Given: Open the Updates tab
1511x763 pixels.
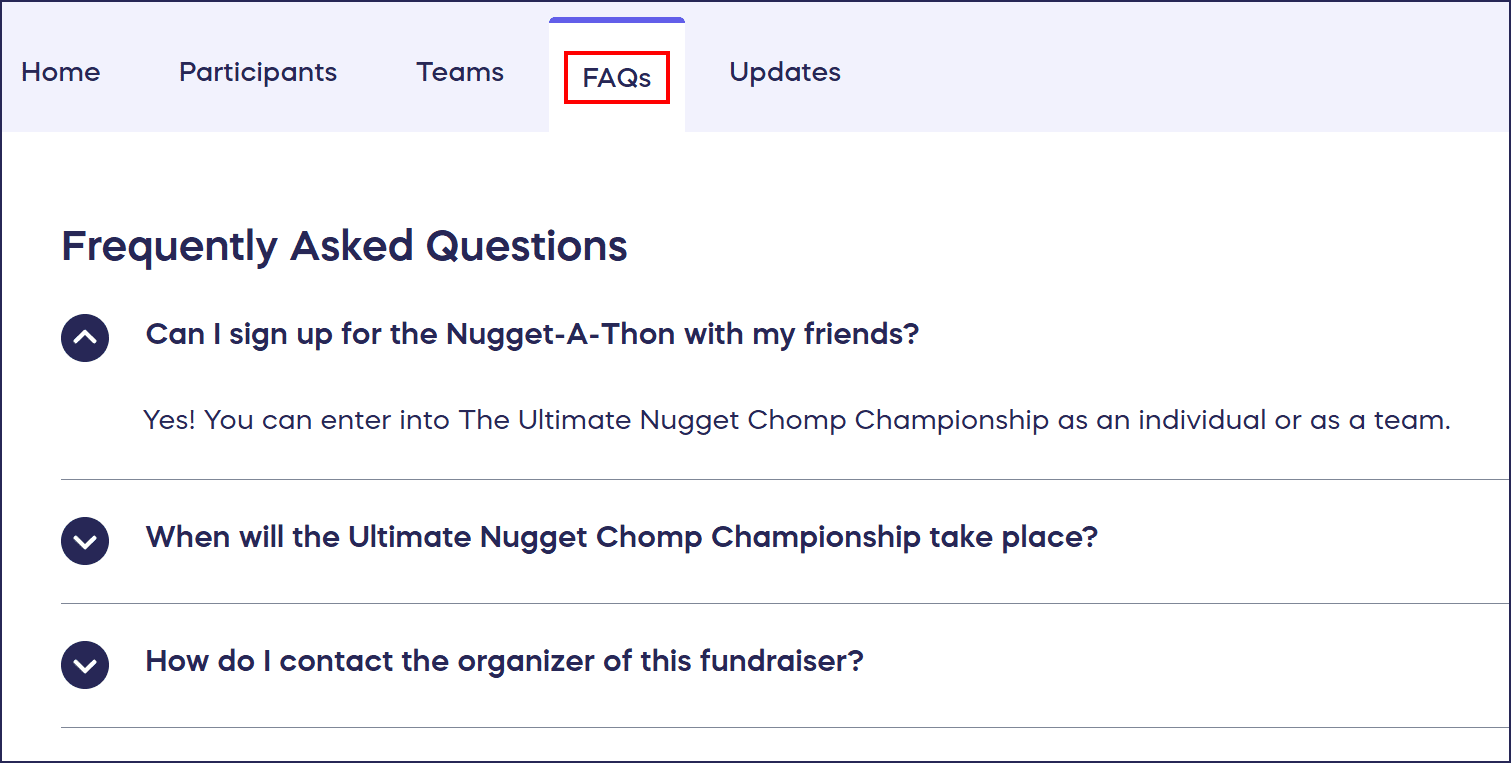Looking at the screenshot, I should coord(785,72).
